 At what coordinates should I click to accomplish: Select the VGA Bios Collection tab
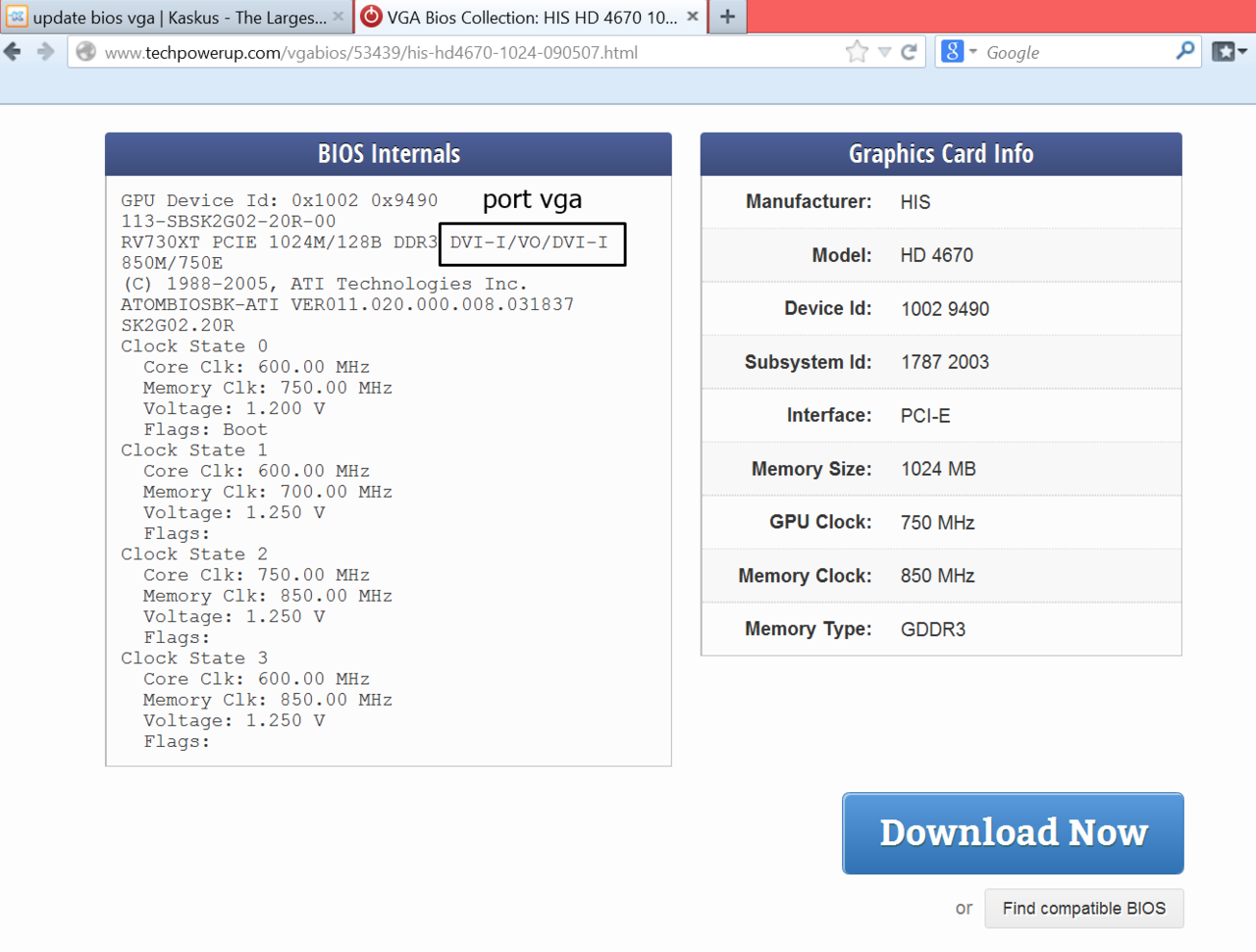click(530, 17)
